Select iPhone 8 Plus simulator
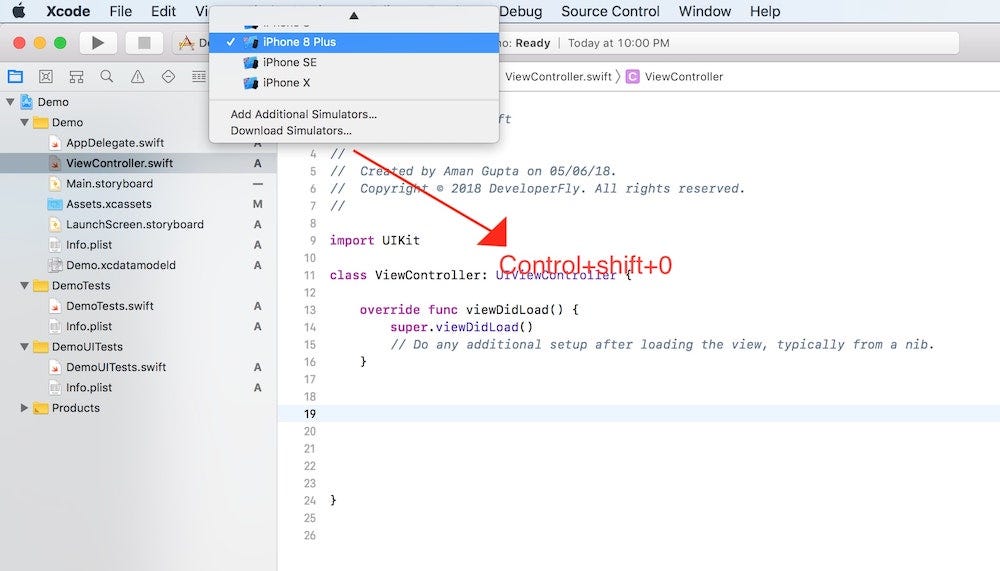This screenshot has height=571, width=1000. pyautogui.click(x=354, y=42)
